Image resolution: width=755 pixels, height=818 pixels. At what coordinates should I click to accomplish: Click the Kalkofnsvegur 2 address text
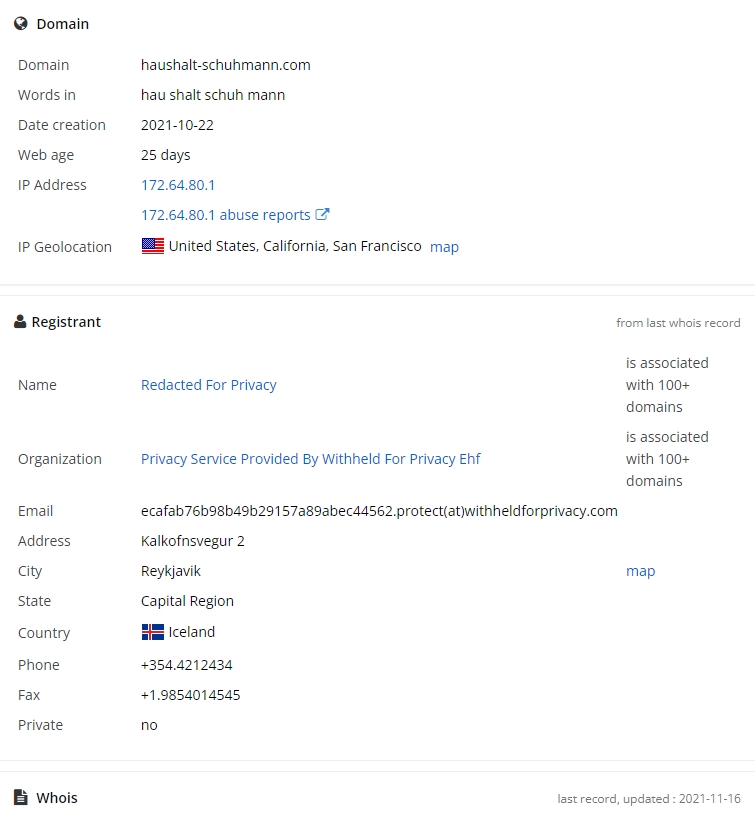point(193,541)
